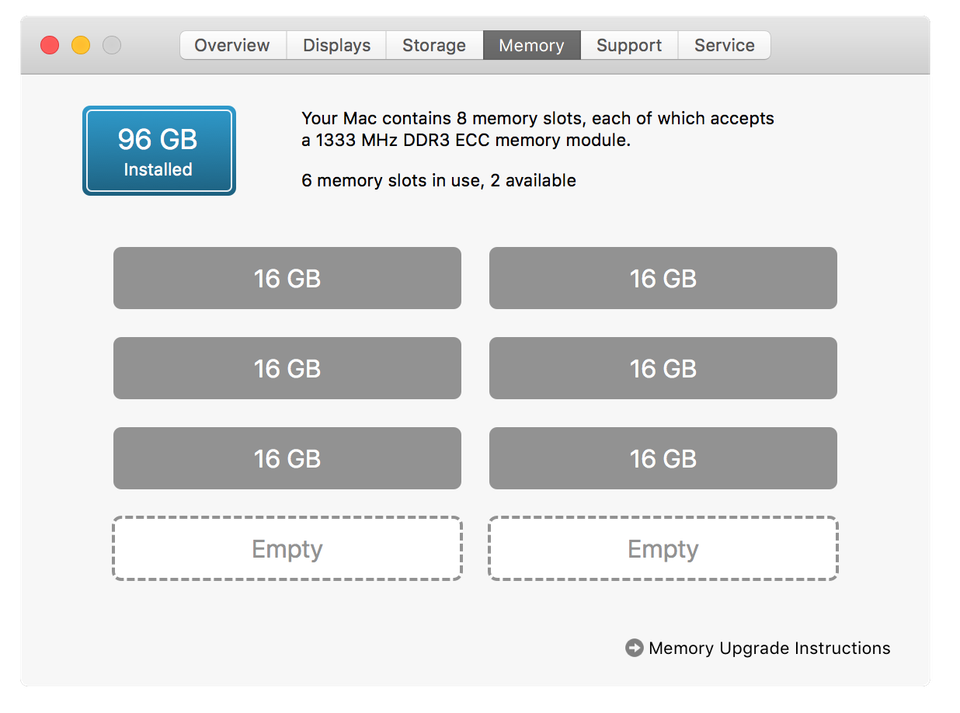Viewport: 960px width, 713px height.
Task: Click the third 16 GB memory module in left column
Action: pos(287,458)
